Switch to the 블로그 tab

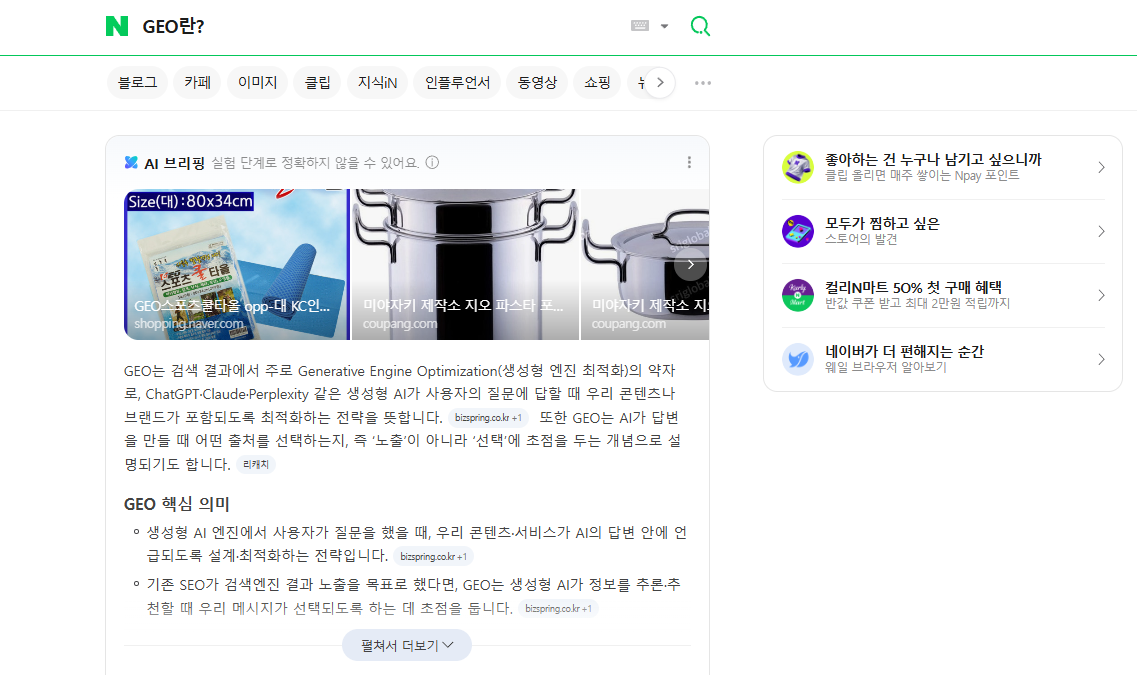coord(137,83)
